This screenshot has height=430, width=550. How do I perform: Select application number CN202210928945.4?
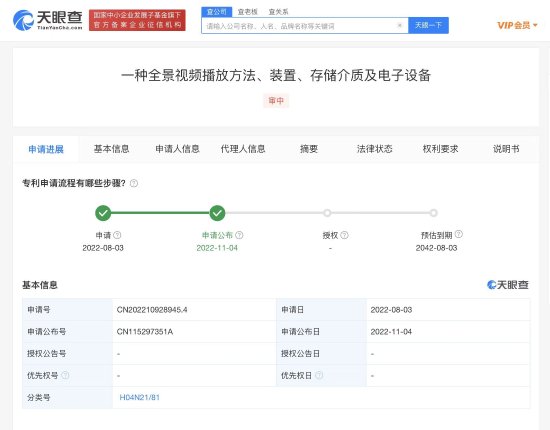coord(152,310)
